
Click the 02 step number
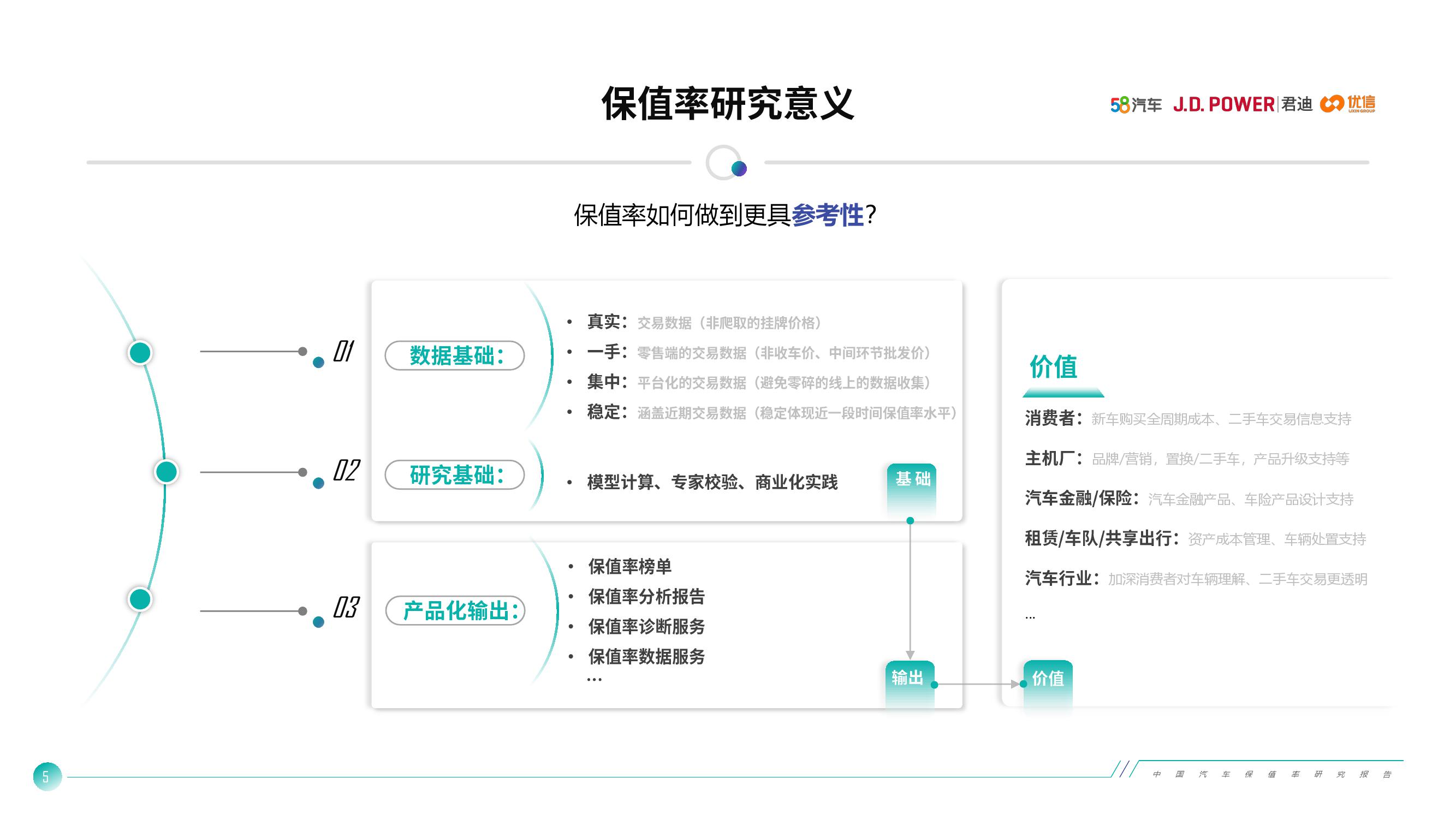tap(346, 470)
